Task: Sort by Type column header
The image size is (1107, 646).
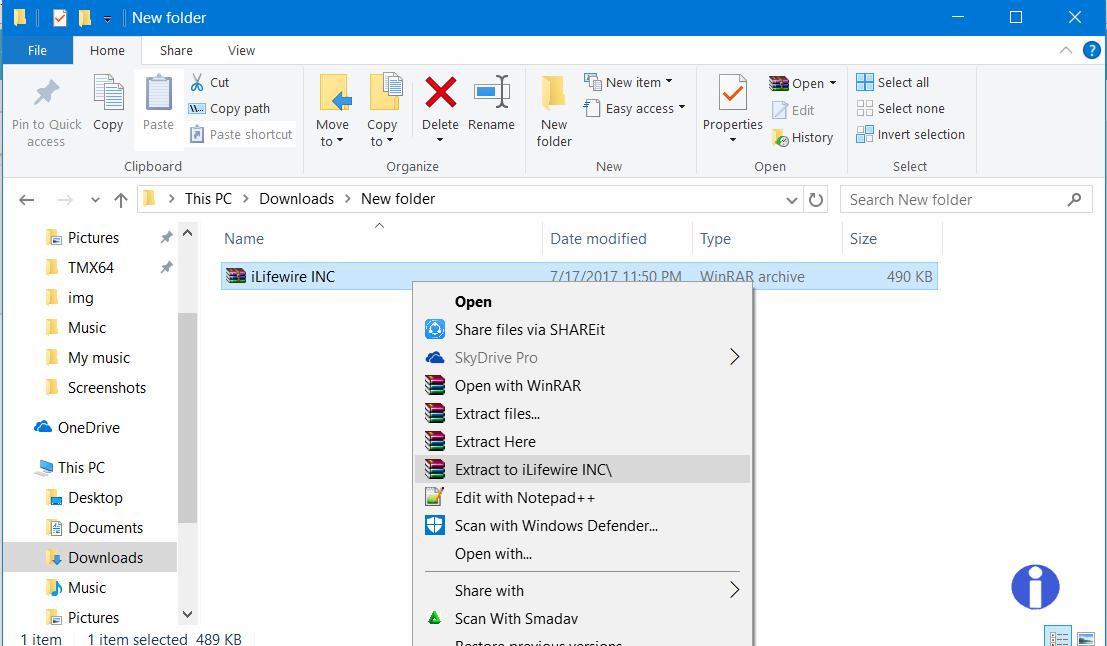Action: coord(715,239)
